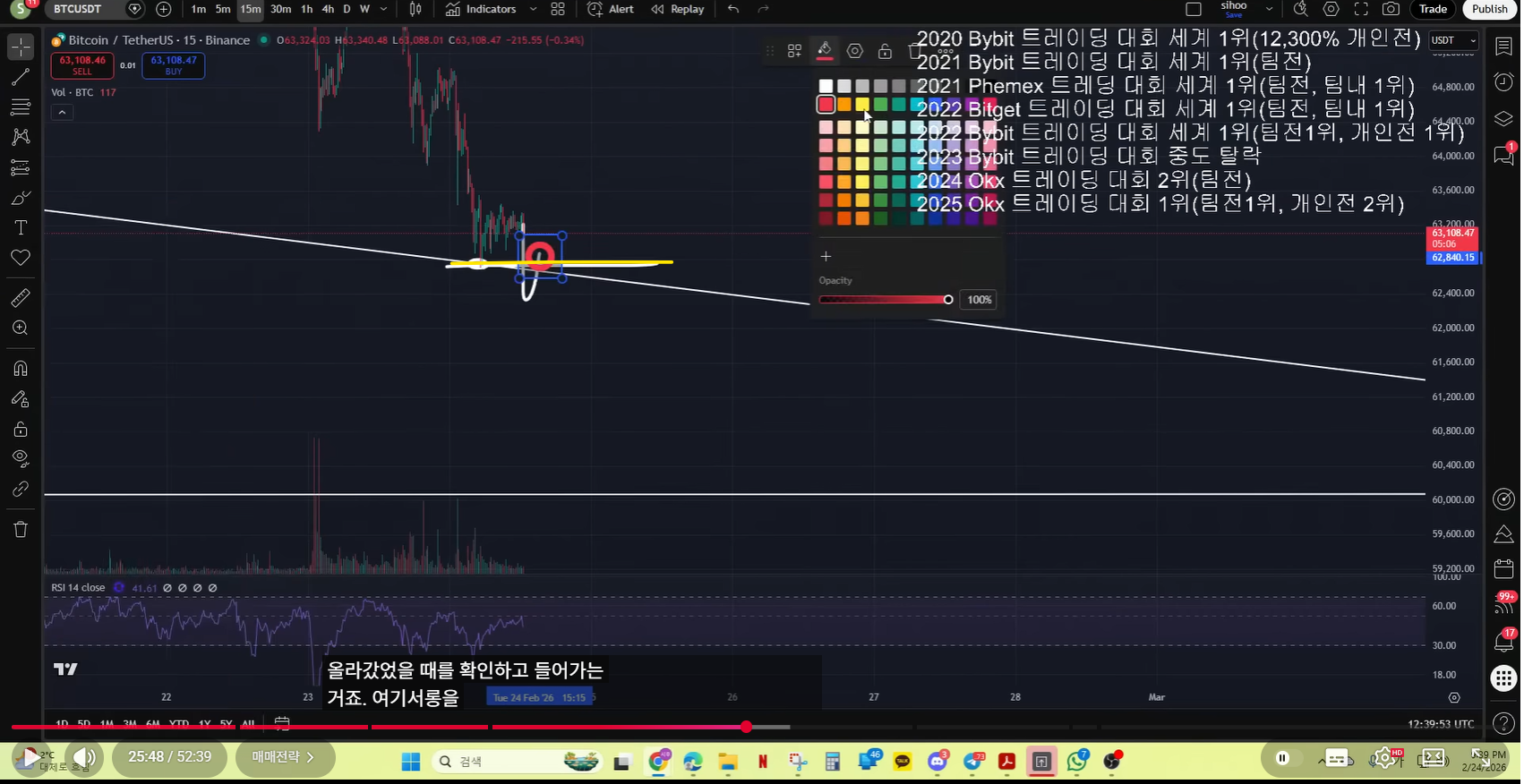Click the opacity slider handle
Viewport: 1524px width, 784px height.
[x=948, y=299]
